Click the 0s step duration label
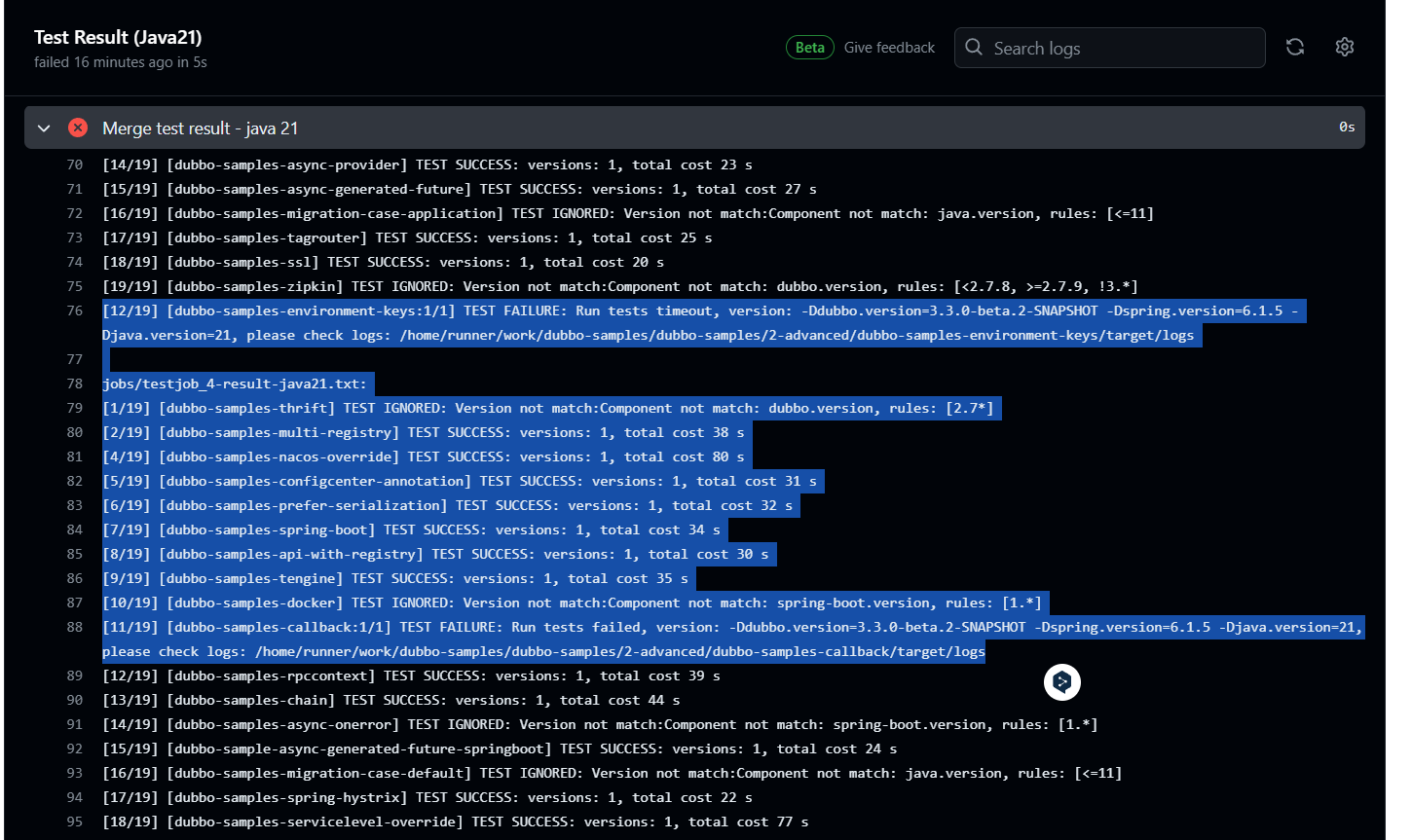1412x840 pixels. 1346,128
